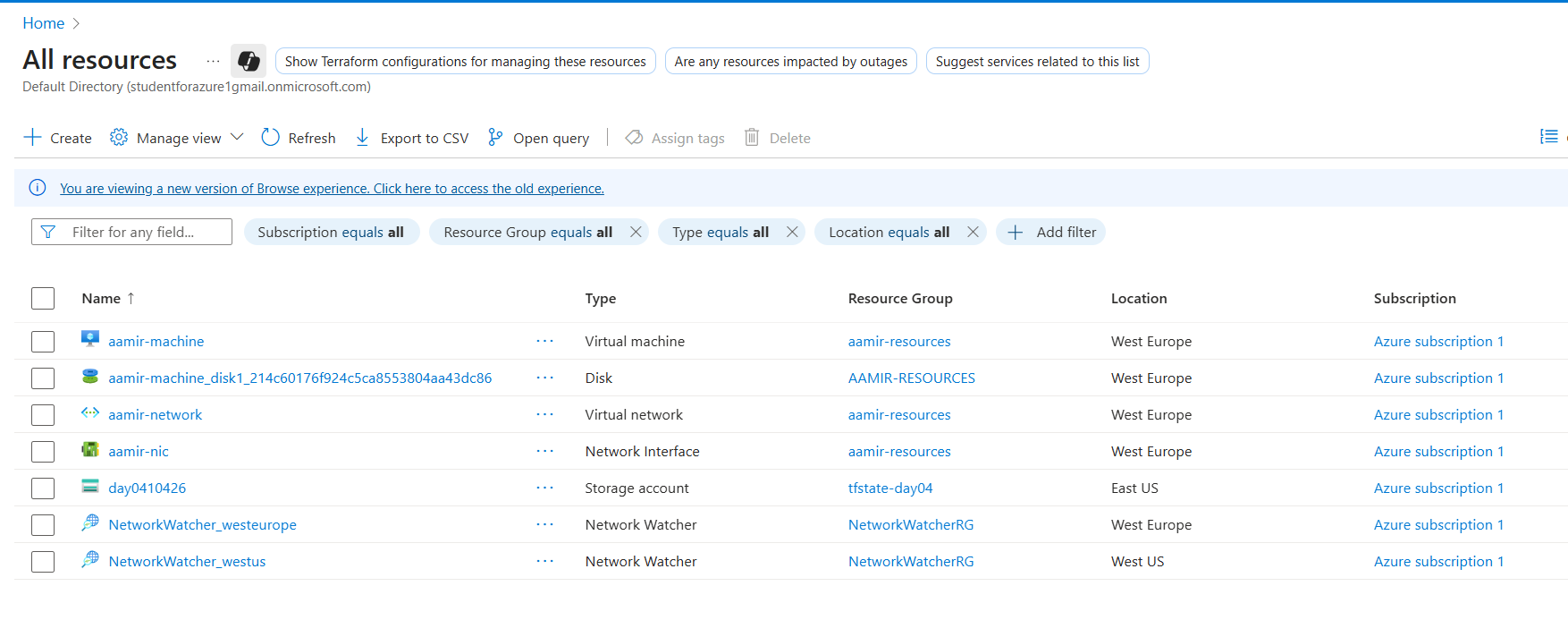The image size is (1568, 620).
Task: Click Are any resources impacted by outages
Action: tap(791, 61)
